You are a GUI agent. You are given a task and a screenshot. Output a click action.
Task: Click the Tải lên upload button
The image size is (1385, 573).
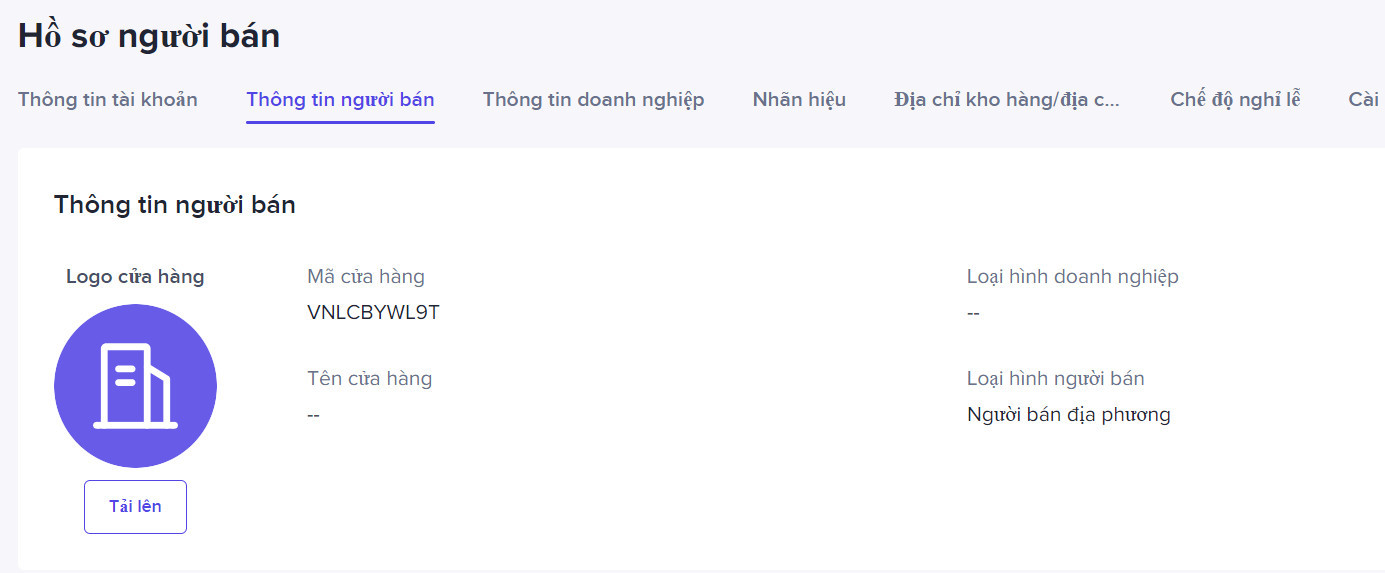(x=135, y=506)
